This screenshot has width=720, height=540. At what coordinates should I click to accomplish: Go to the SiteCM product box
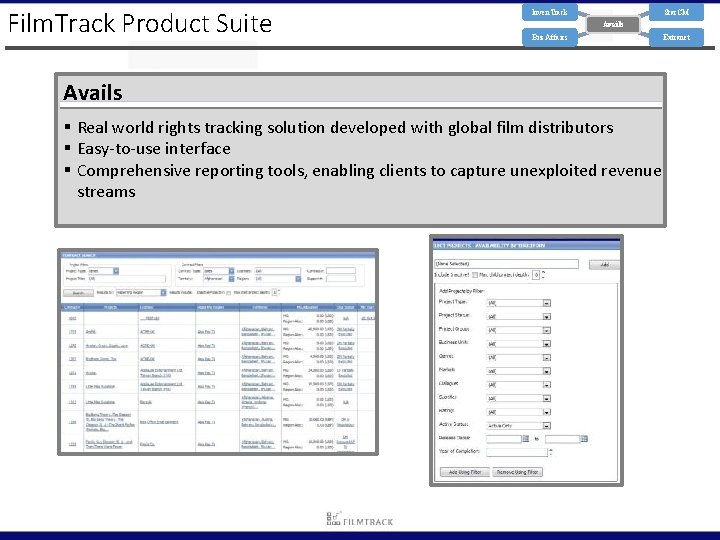[676, 12]
